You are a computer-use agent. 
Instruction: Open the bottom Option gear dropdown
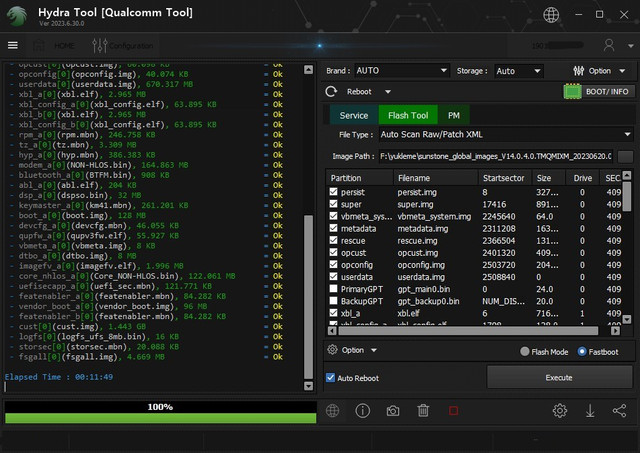pos(353,350)
